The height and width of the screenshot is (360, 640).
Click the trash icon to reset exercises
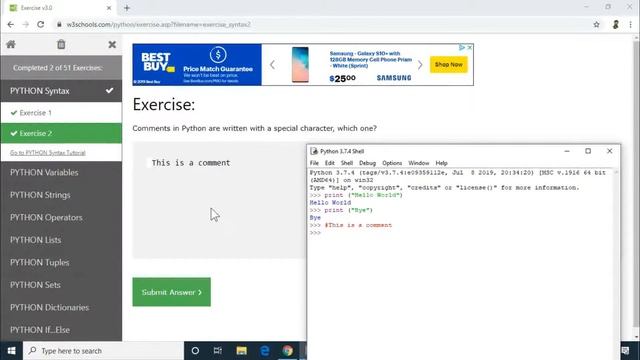[61, 44]
